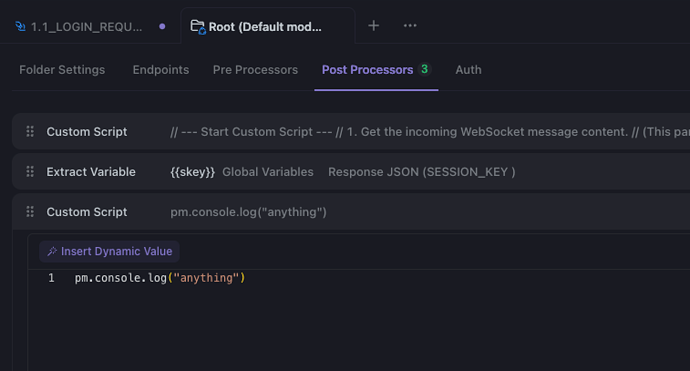This screenshot has width=690, height=371.
Task: Click the magic wand icon for dynamic value
Action: 52,251
